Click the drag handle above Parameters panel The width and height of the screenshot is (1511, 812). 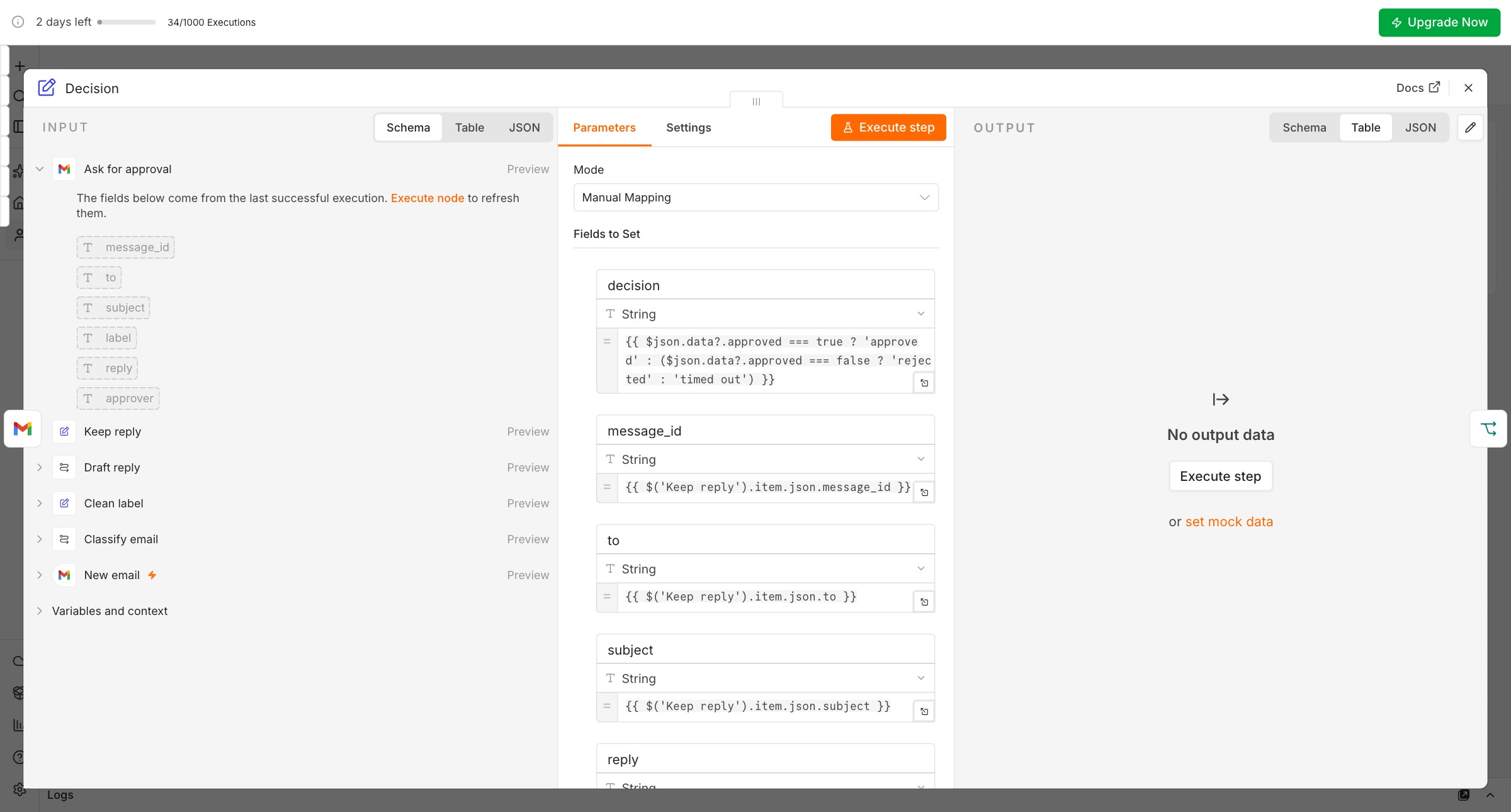[756, 101]
